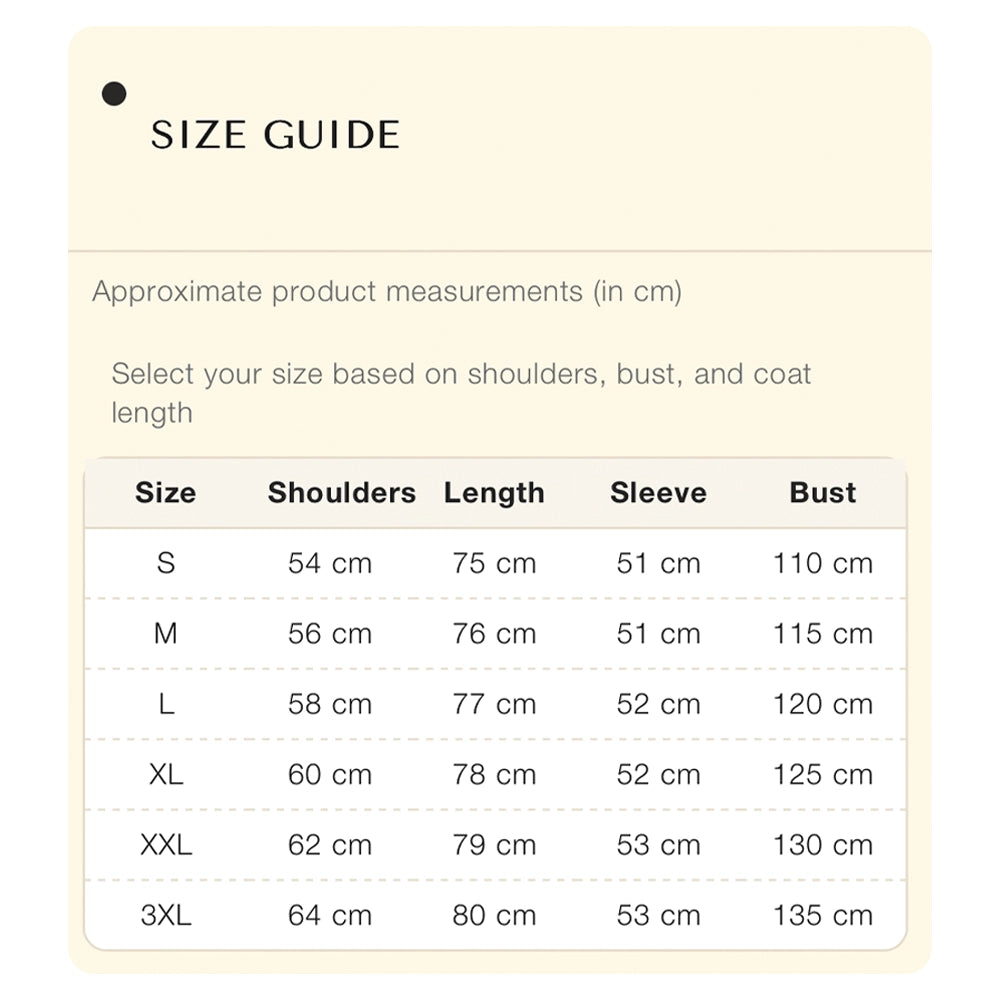Pick the XXL size row label
The width and height of the screenshot is (1000, 1000).
pos(166,845)
